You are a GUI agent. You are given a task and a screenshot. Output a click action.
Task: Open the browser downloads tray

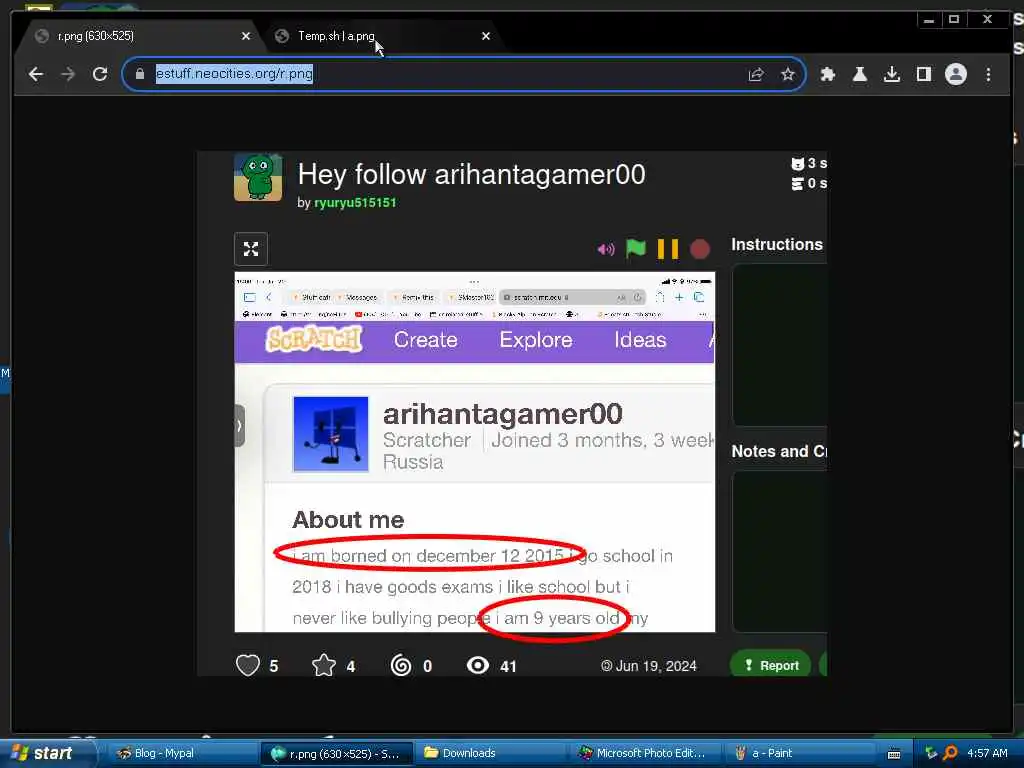coord(891,74)
